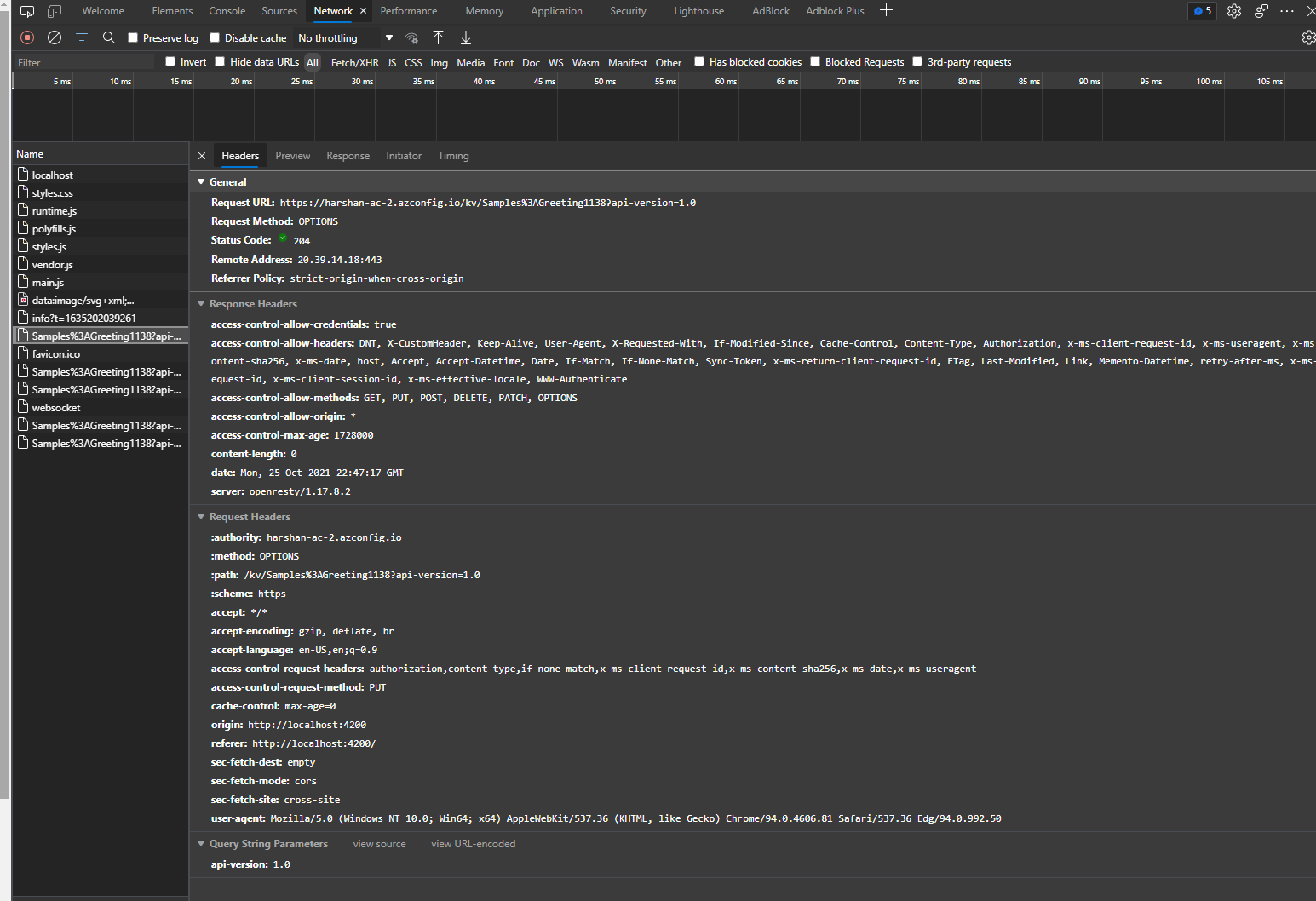Open customize DevTools three-dot menu
The height and width of the screenshot is (901, 1316).
pyautogui.click(x=1287, y=11)
